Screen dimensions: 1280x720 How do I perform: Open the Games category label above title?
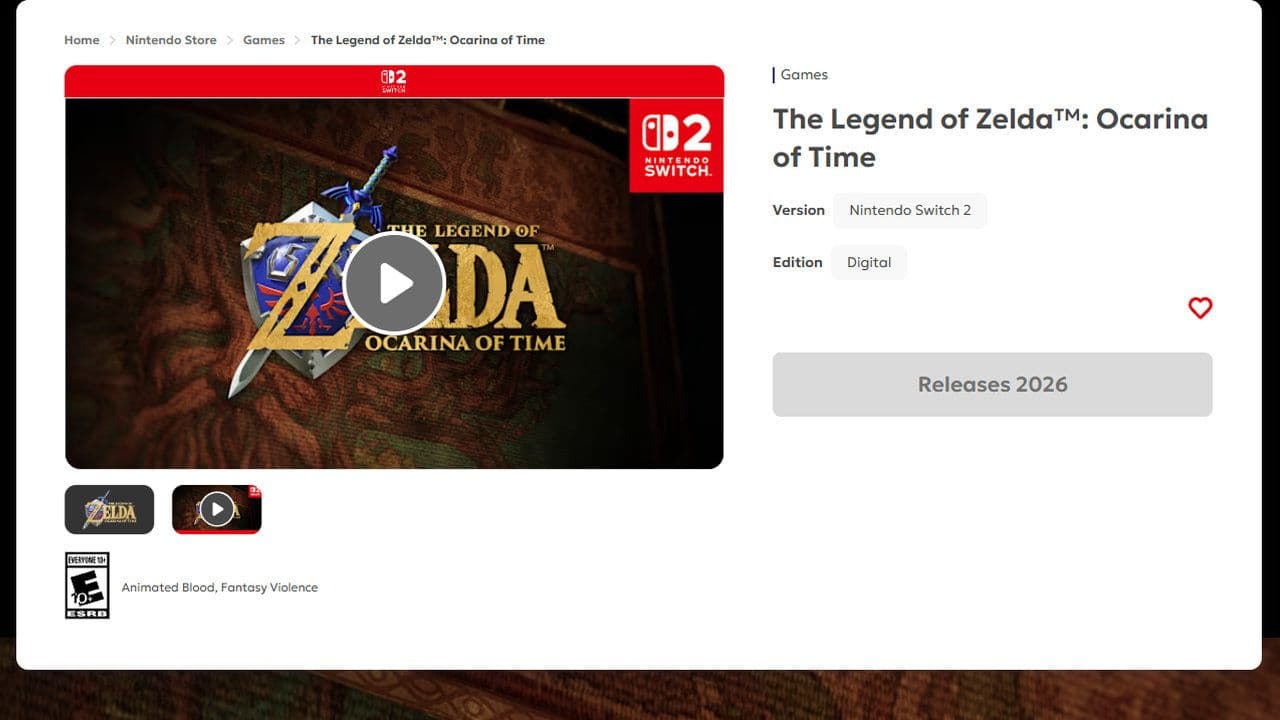click(x=804, y=75)
